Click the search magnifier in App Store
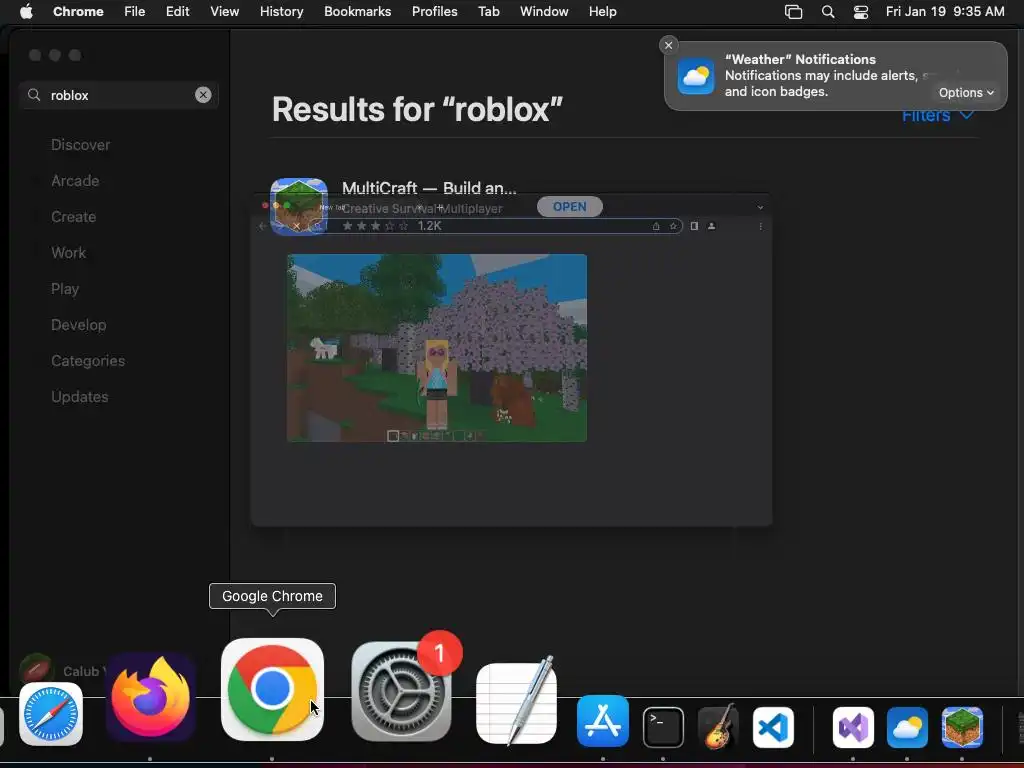 click(34, 95)
